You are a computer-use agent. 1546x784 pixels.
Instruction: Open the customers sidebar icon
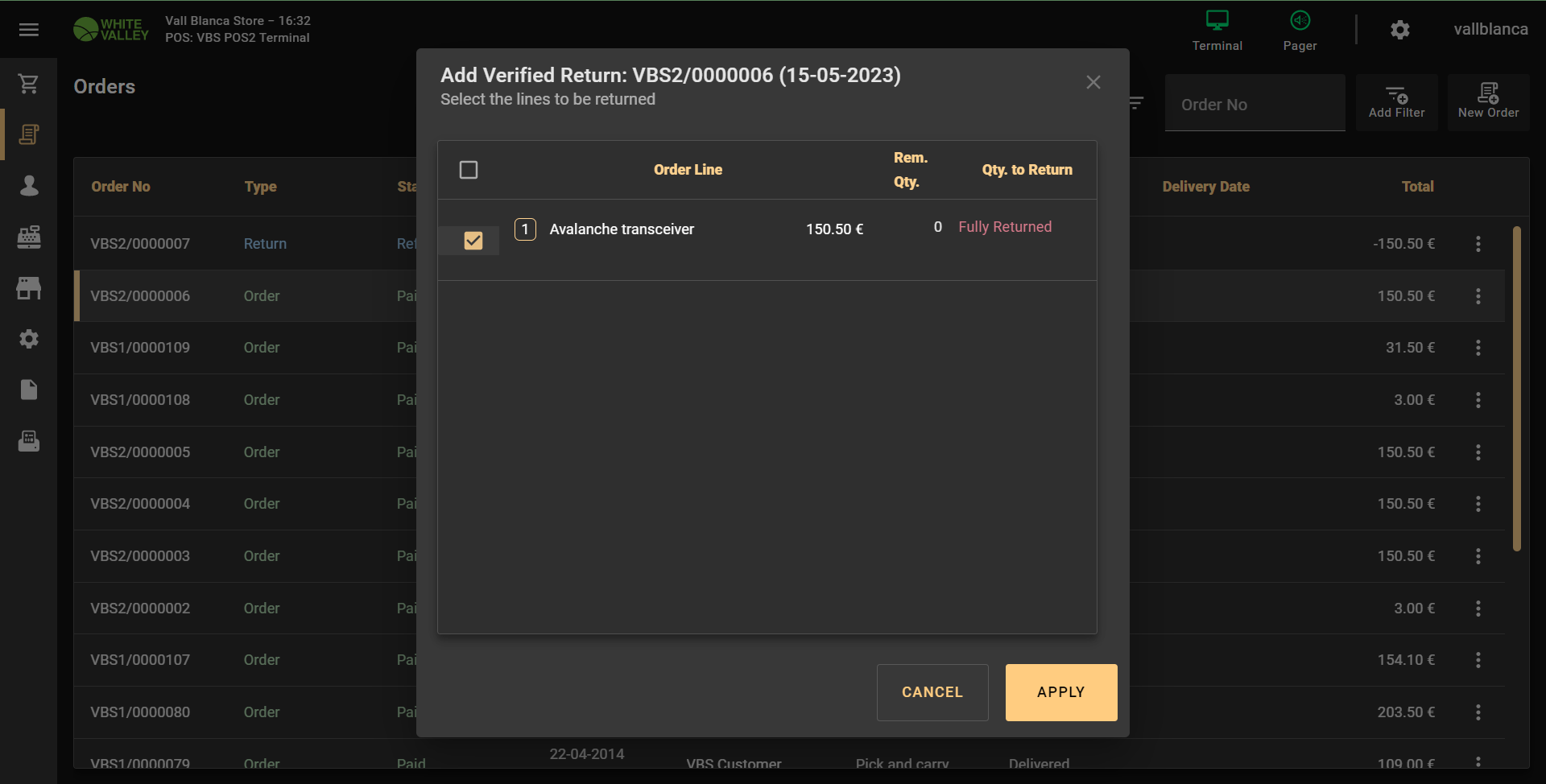29,186
